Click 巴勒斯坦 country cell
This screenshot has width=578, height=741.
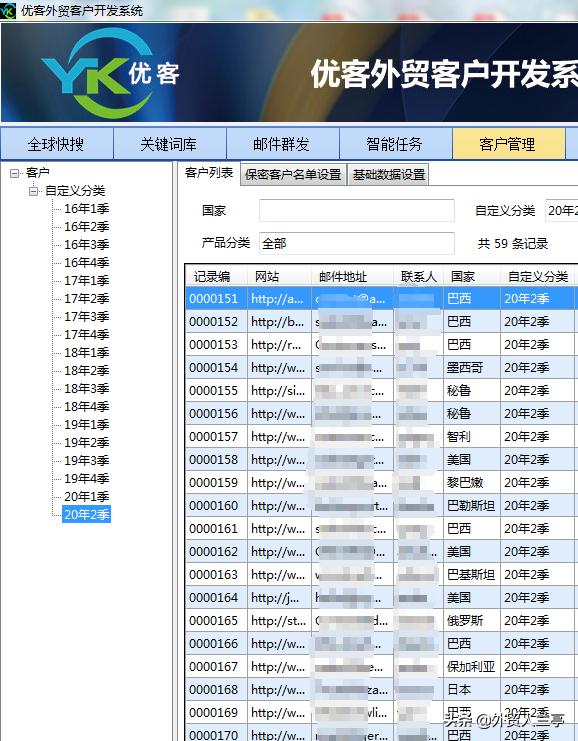pos(471,506)
